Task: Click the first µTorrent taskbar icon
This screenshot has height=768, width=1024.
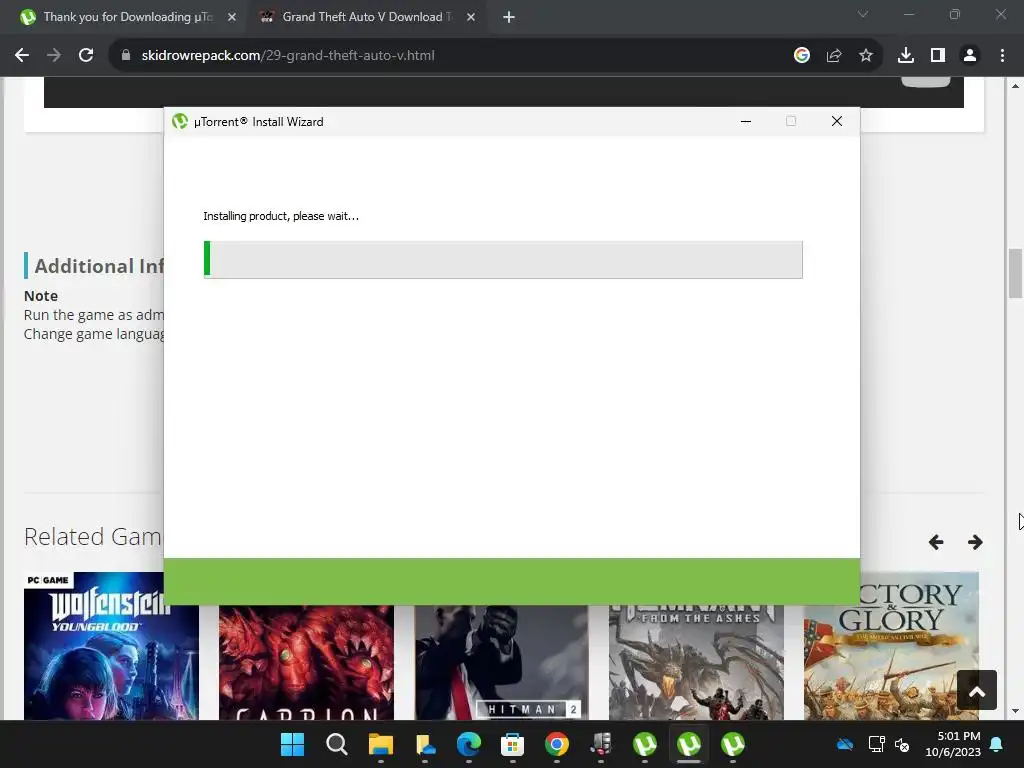Action: 645,744
